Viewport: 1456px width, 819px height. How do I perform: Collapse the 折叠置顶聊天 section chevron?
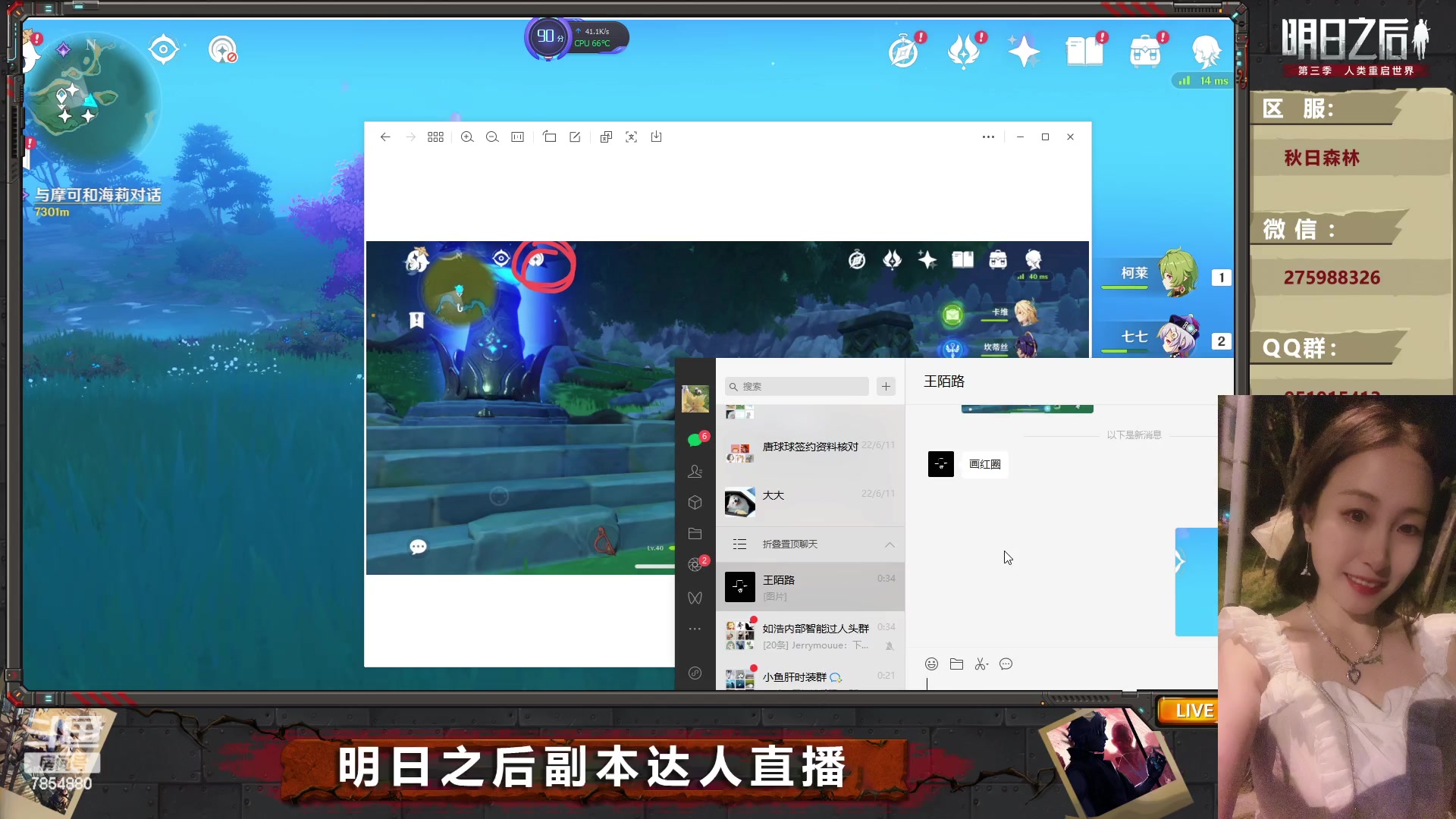[x=890, y=544]
